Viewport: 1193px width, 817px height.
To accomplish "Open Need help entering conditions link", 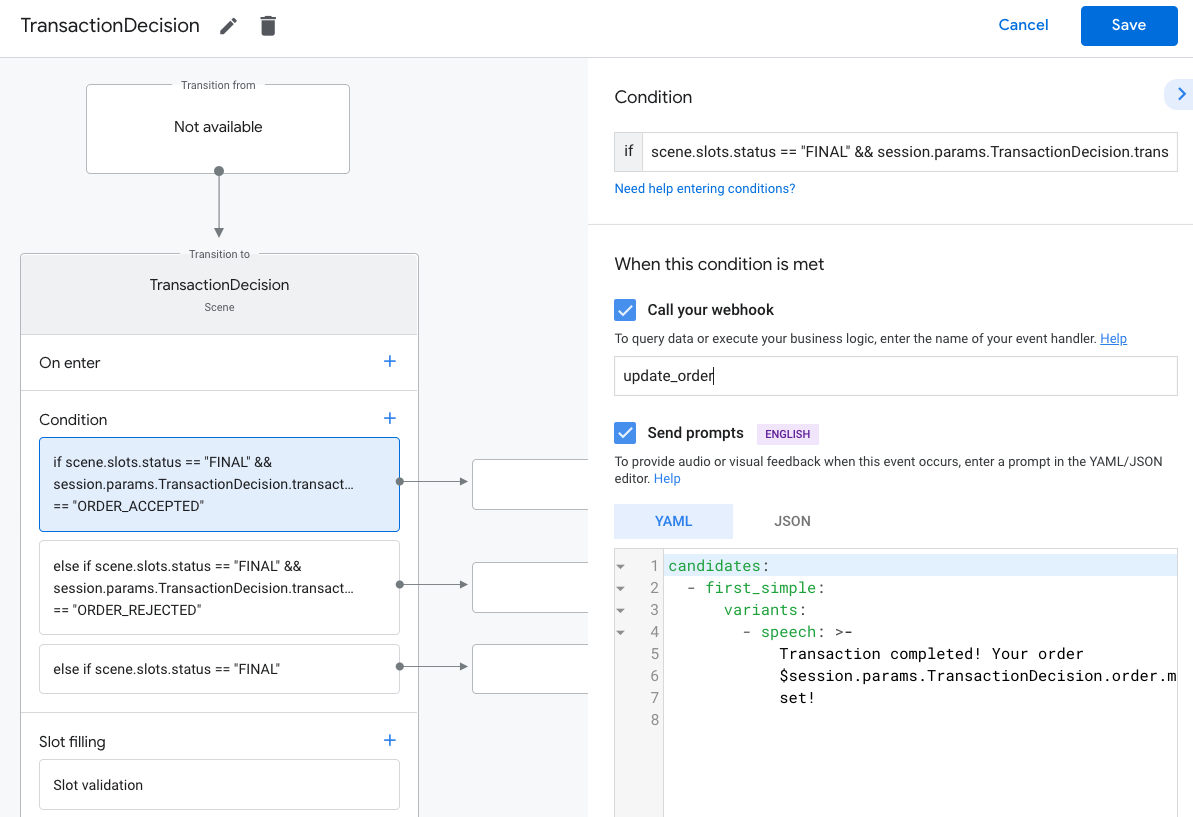I will pyautogui.click(x=705, y=188).
